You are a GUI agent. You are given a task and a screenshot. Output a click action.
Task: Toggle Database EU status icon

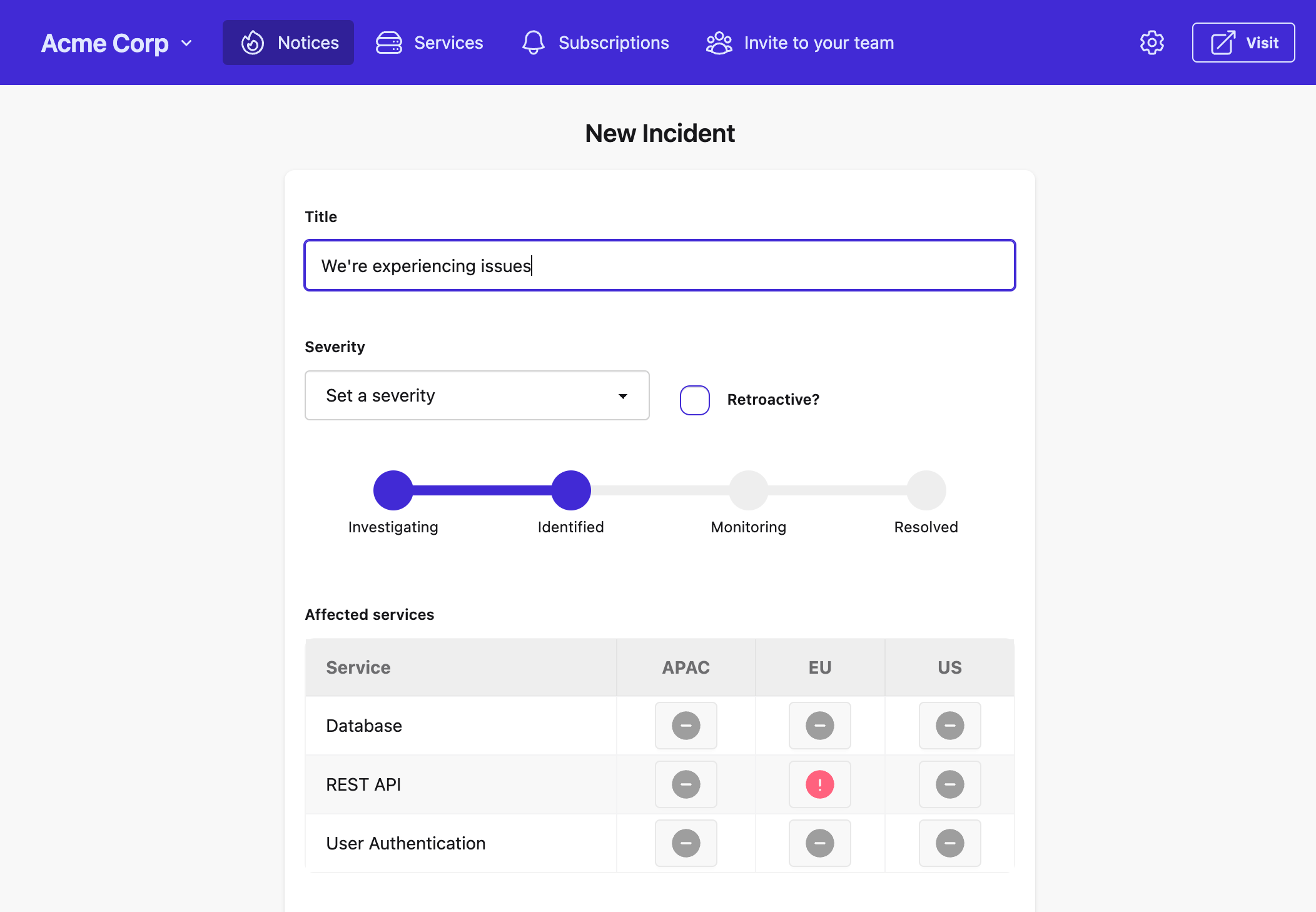pos(820,726)
